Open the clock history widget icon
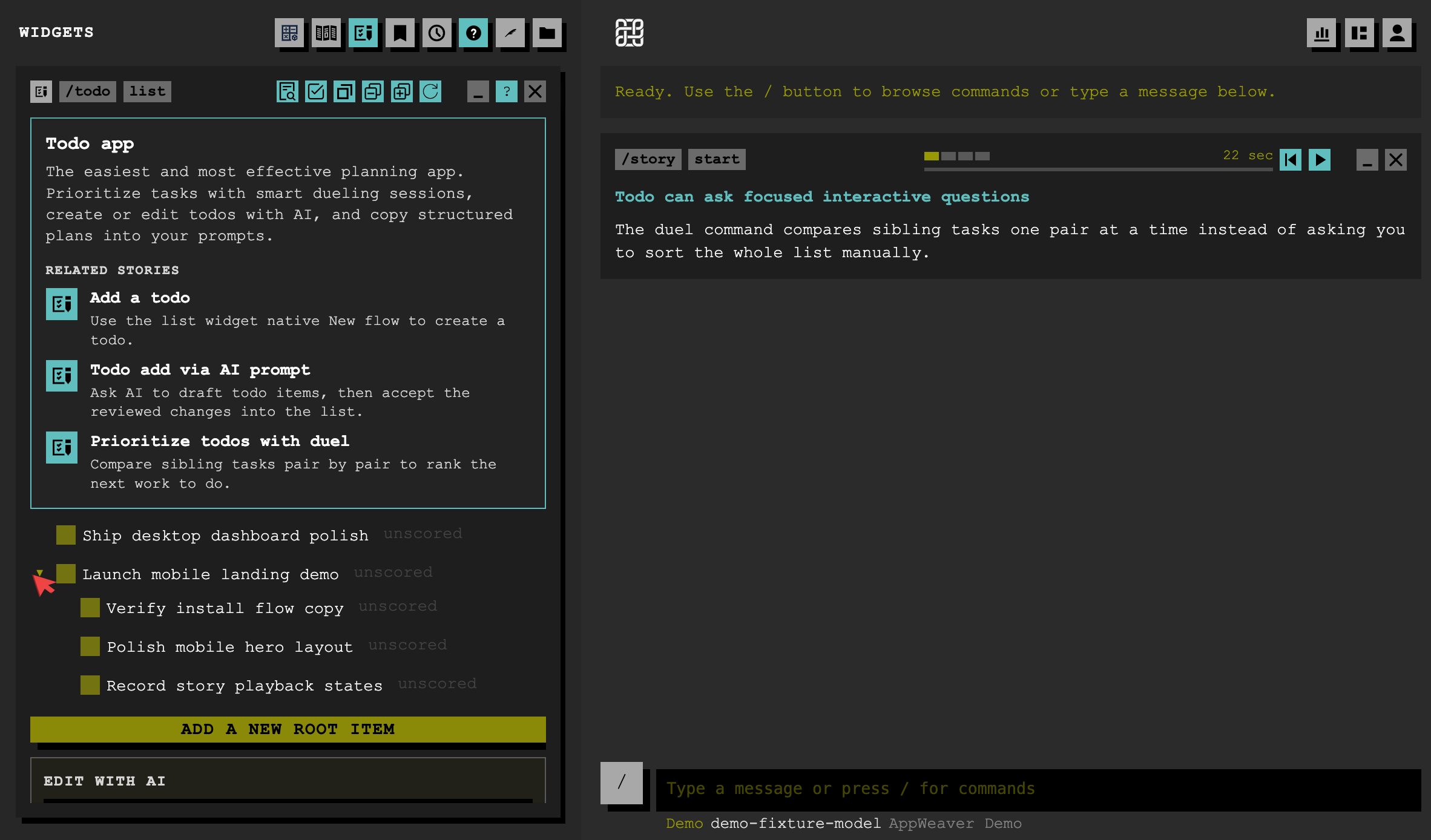Image resolution: width=1431 pixels, height=840 pixels. (x=437, y=33)
